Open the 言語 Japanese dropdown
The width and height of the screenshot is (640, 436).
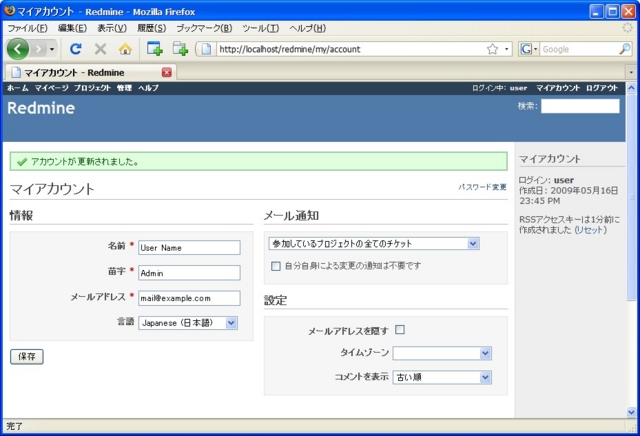pyautogui.click(x=188, y=323)
